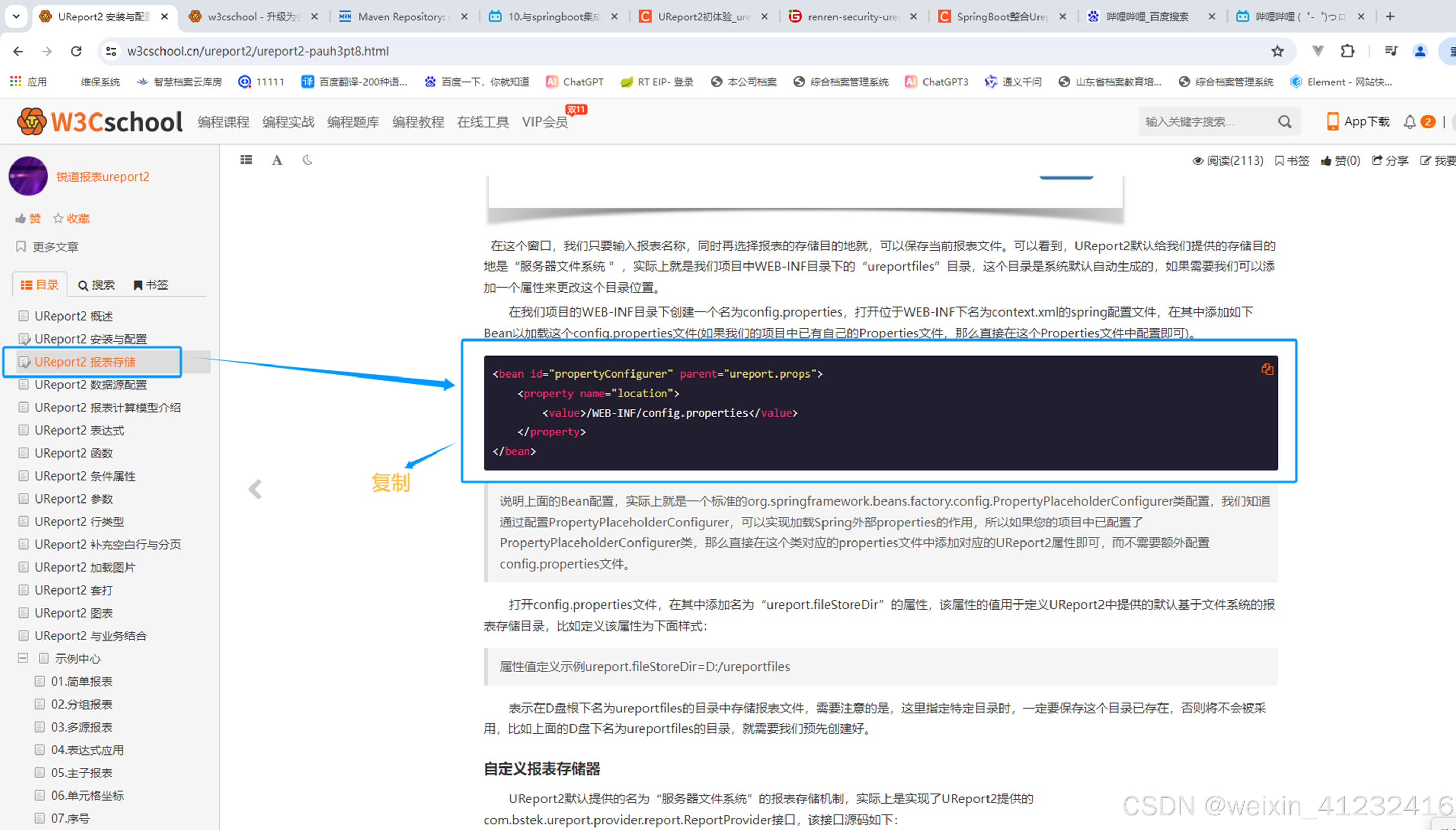Switch to the 搜索 sidebar tab
Image resolution: width=1456 pixels, height=830 pixels.
[96, 285]
